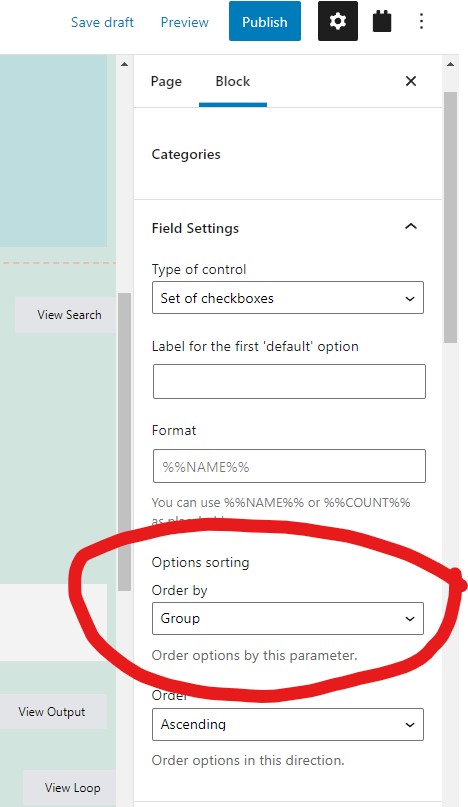This screenshot has height=807, width=468.
Task: Close the settings sidebar with X
Action: pos(411,81)
